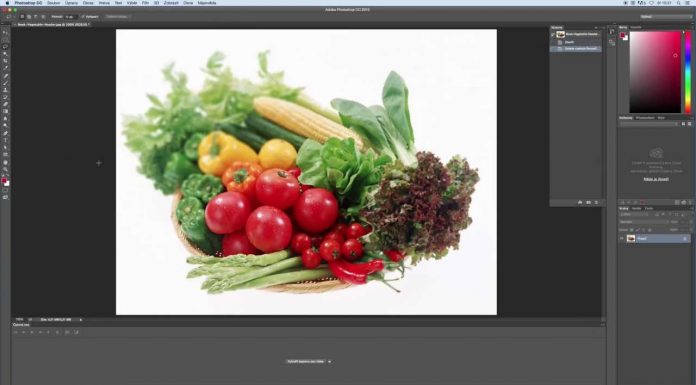Select the Rectangular Marquee tool
The image size is (696, 385).
click(x=5, y=40)
